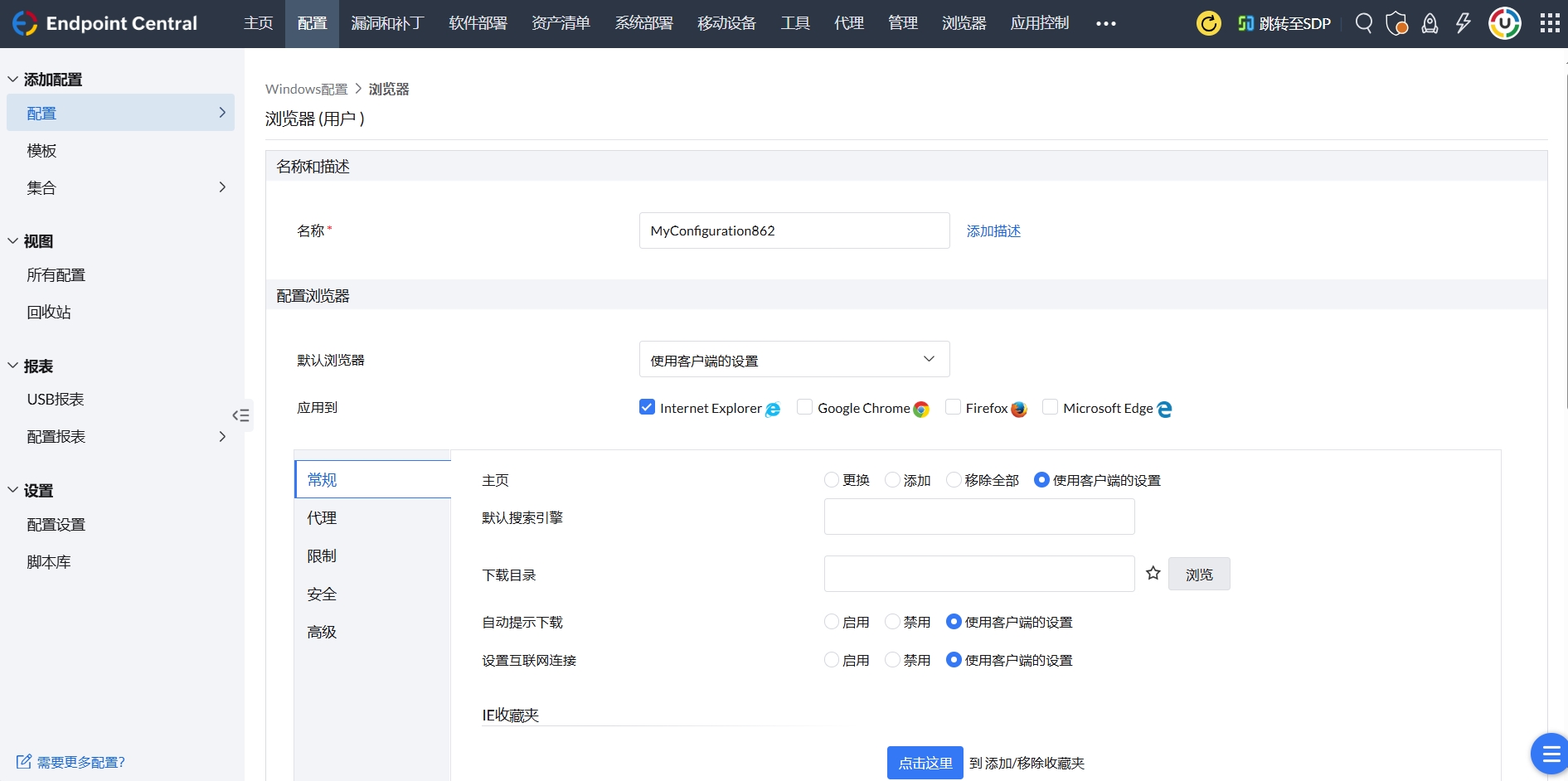The width and height of the screenshot is (1568, 781).
Task: Expand the 配置报表 submenu arrow
Action: coord(221,436)
